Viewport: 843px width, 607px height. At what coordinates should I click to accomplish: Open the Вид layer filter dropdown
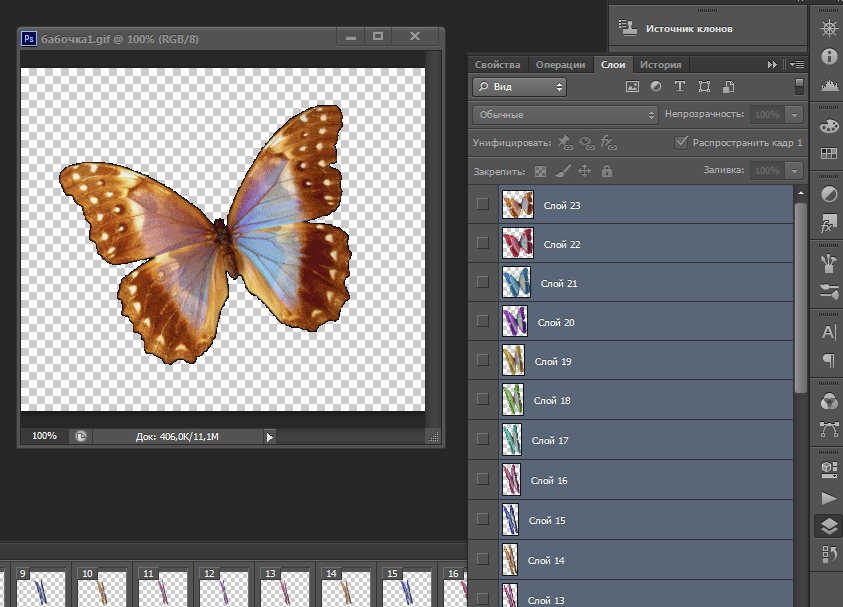519,87
